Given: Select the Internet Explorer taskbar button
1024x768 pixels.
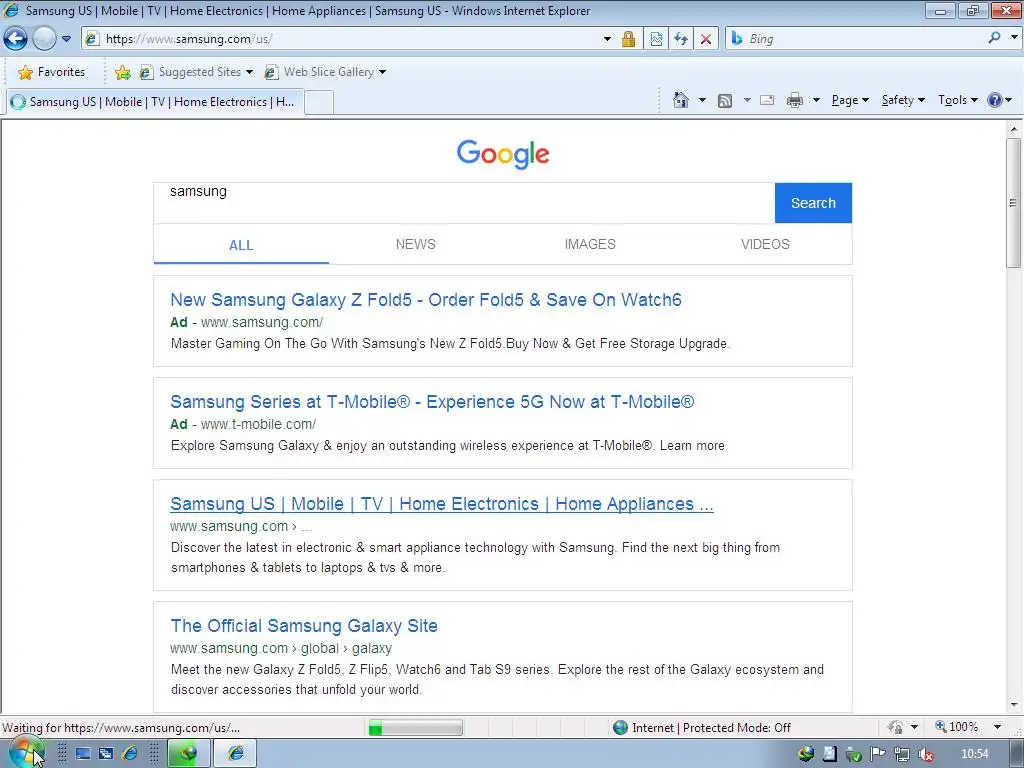Looking at the screenshot, I should [x=235, y=754].
